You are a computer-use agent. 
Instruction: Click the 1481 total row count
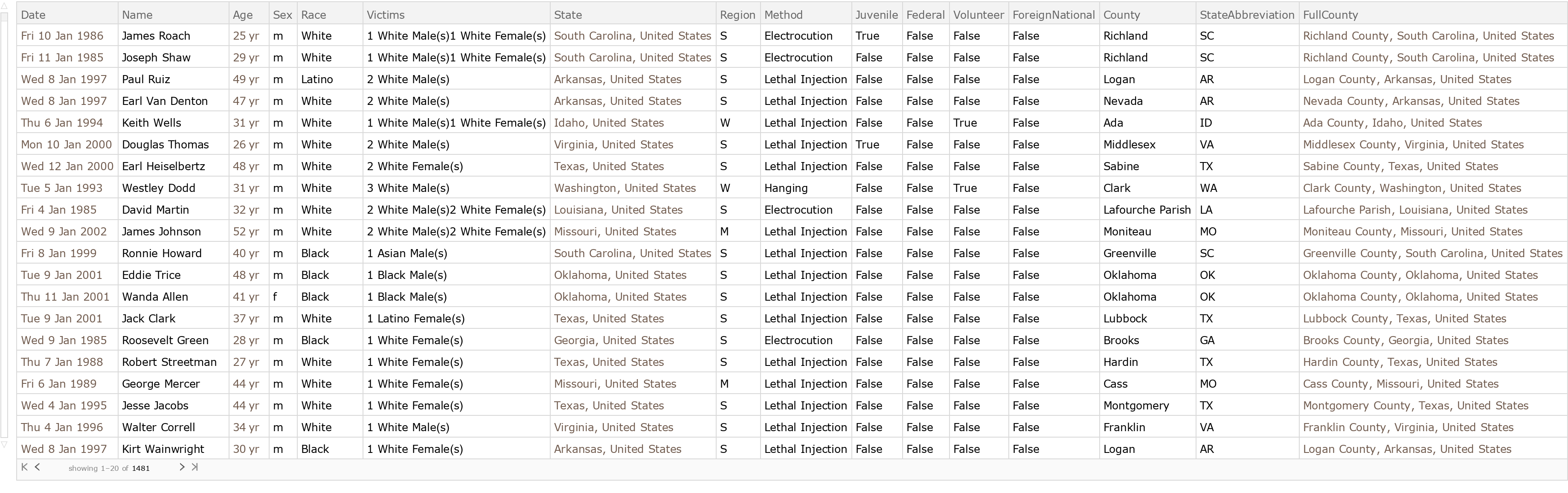141,468
